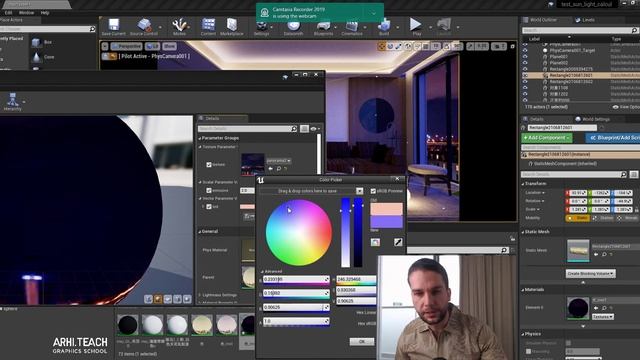
Task: Toggle sRGB Preview checkbox
Action: click(x=373, y=191)
